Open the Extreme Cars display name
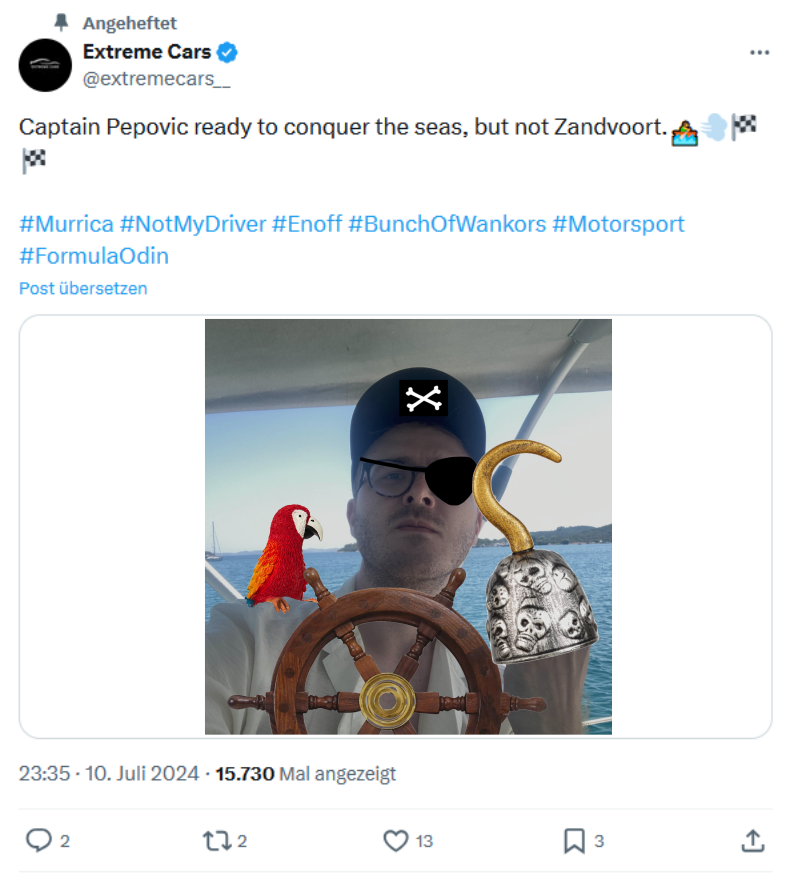The width and height of the screenshot is (794, 879). [x=146, y=52]
